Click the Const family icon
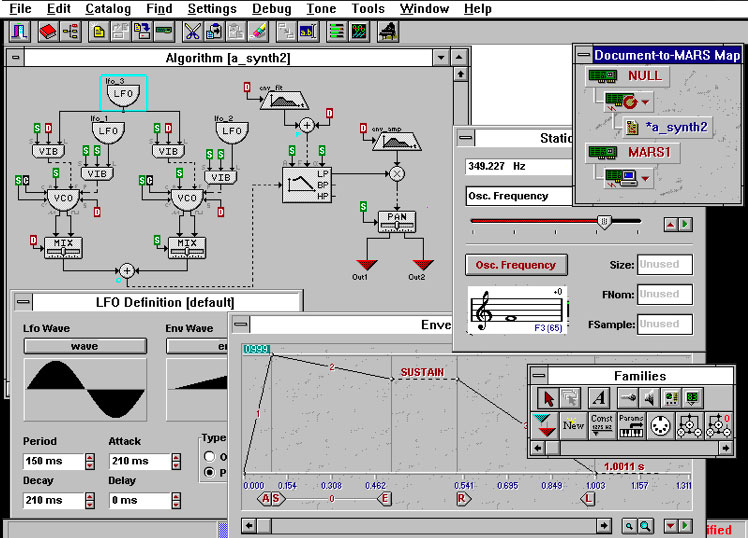 (x=602, y=424)
